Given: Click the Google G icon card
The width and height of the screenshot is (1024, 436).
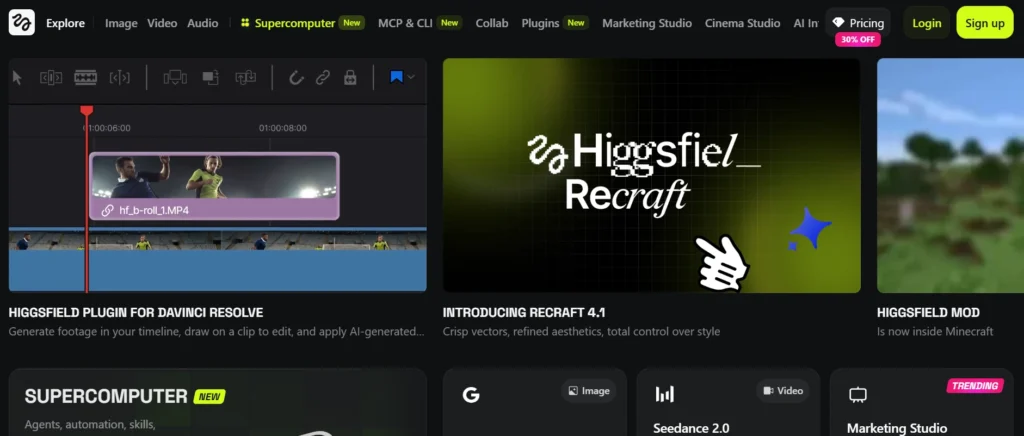Looking at the screenshot, I should [x=471, y=394].
